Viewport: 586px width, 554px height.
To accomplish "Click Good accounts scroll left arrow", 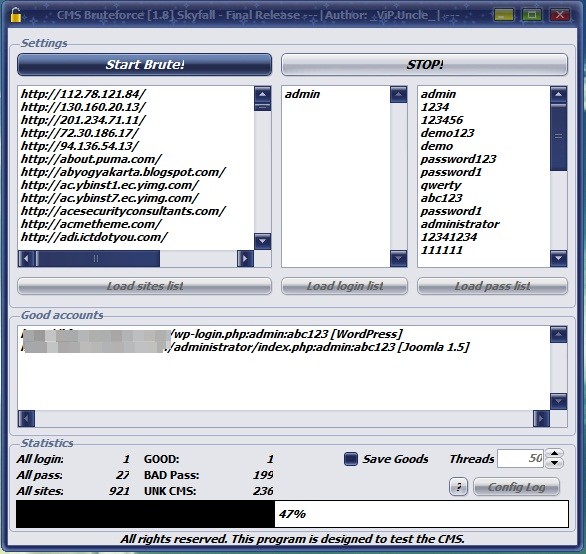I will click(26, 419).
